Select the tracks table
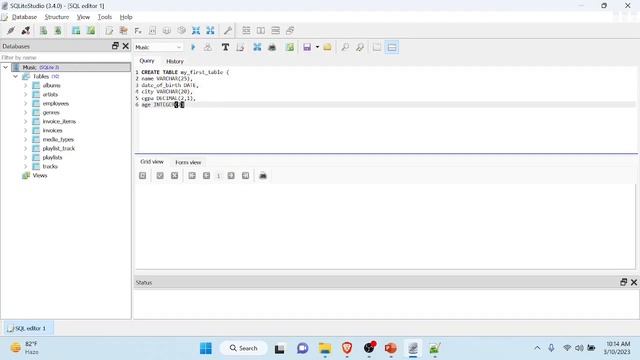 tap(50, 167)
